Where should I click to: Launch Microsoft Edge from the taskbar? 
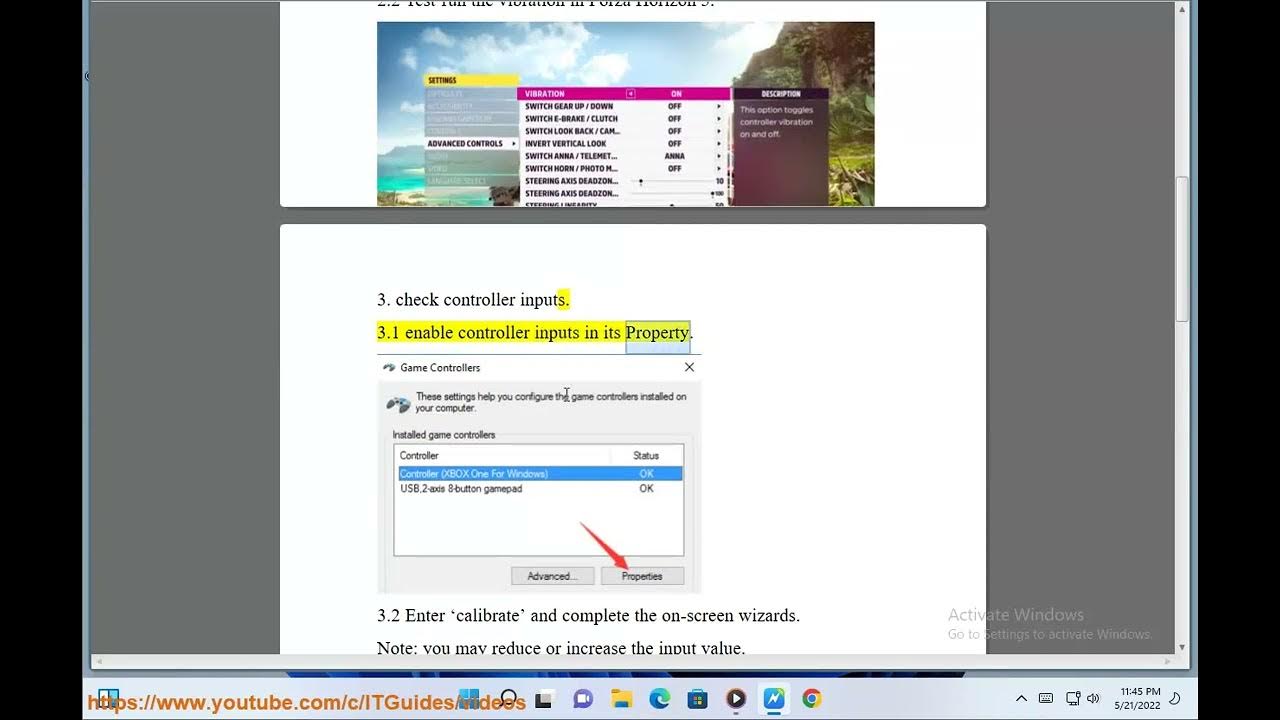coord(659,699)
